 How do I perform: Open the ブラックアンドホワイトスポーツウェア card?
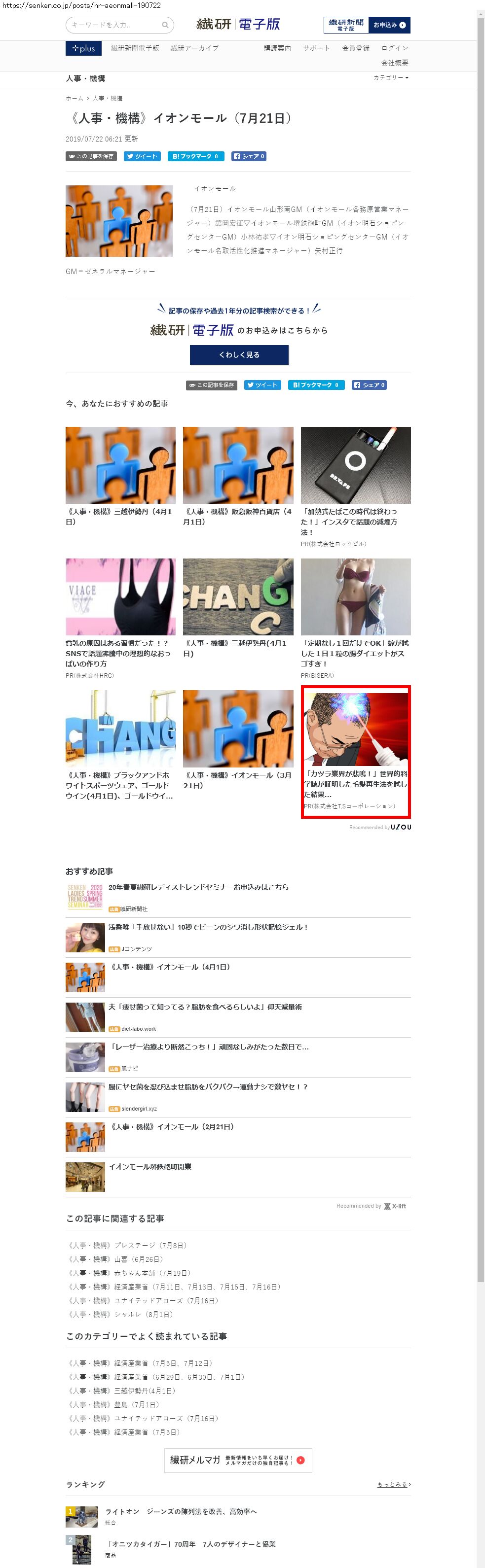[121, 746]
